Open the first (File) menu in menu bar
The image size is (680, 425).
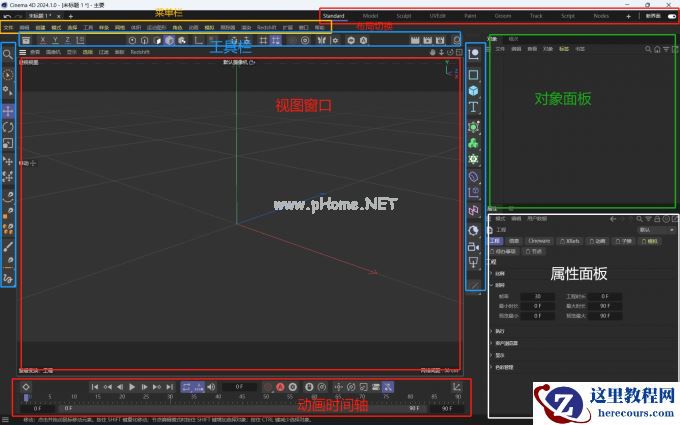click(8, 27)
